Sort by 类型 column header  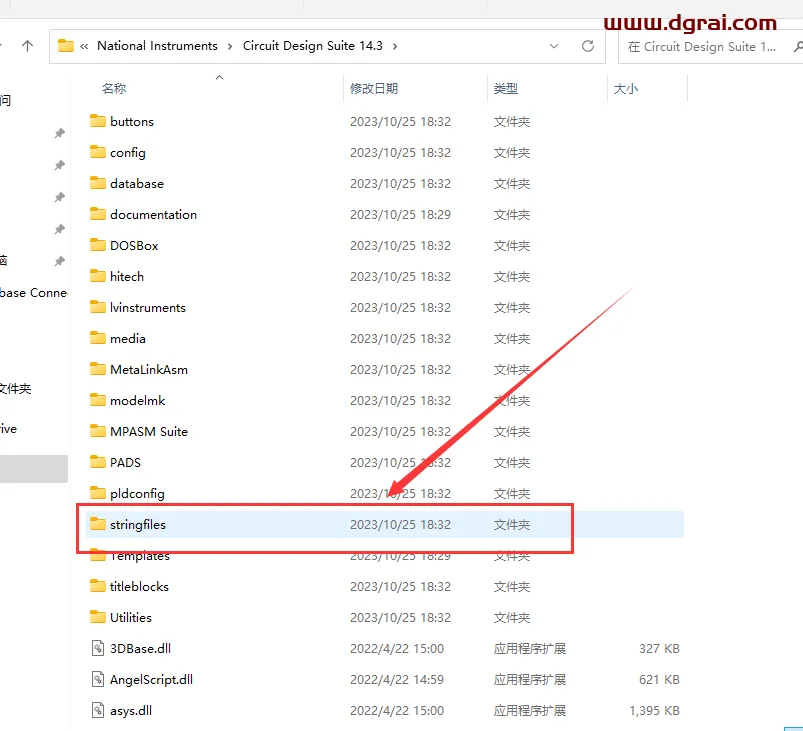click(x=505, y=88)
